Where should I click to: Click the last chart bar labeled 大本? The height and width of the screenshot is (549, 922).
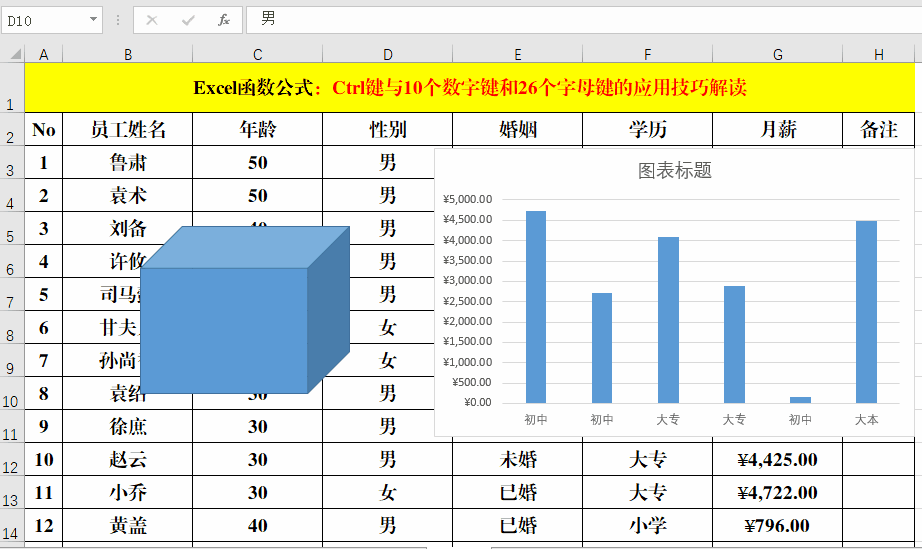click(866, 312)
